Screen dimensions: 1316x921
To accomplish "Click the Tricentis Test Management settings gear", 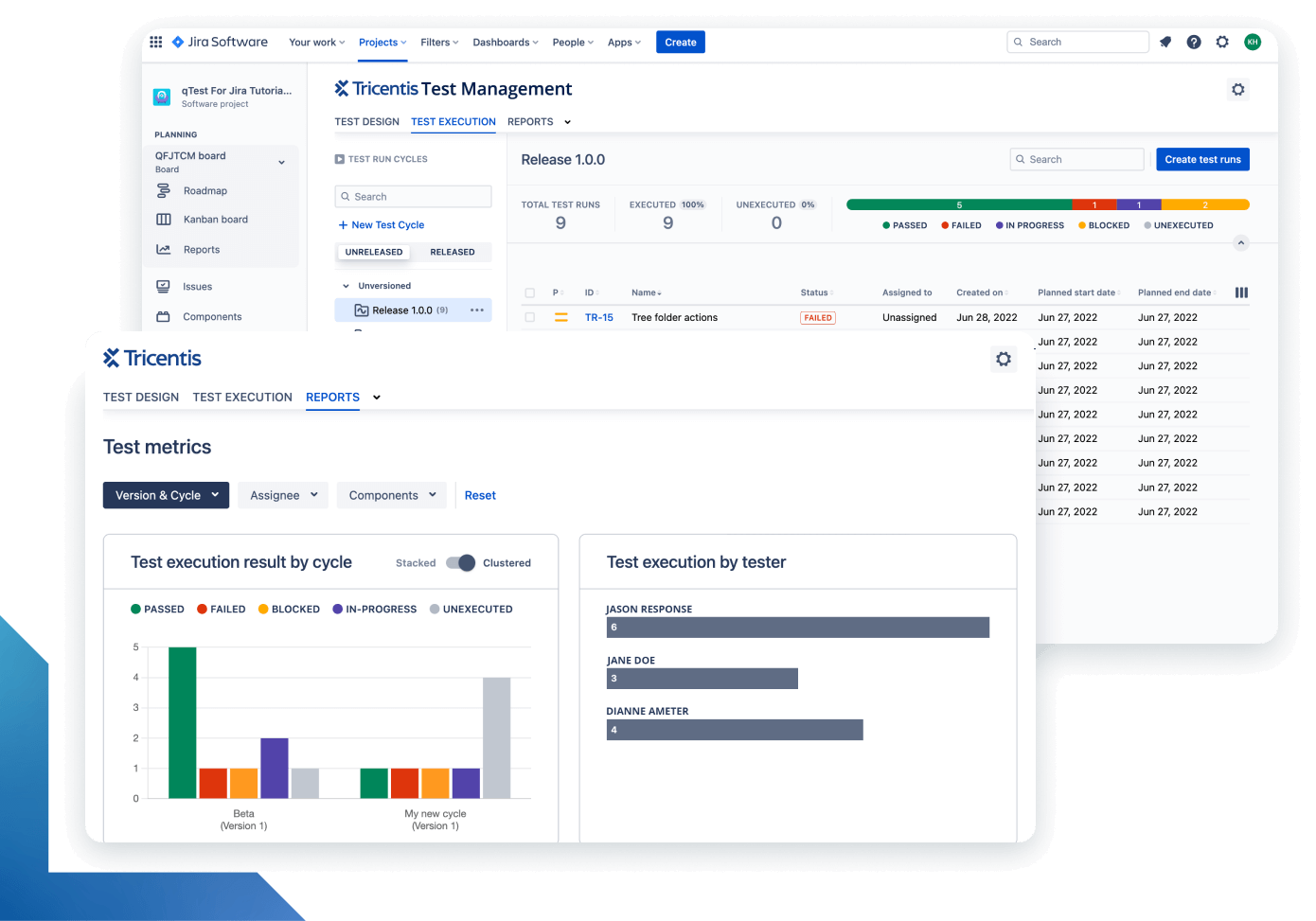I will pyautogui.click(x=1238, y=90).
